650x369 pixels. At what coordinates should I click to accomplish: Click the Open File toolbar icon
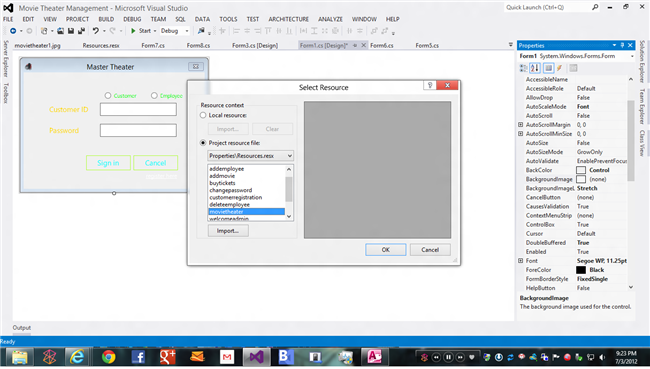[x=61, y=31]
